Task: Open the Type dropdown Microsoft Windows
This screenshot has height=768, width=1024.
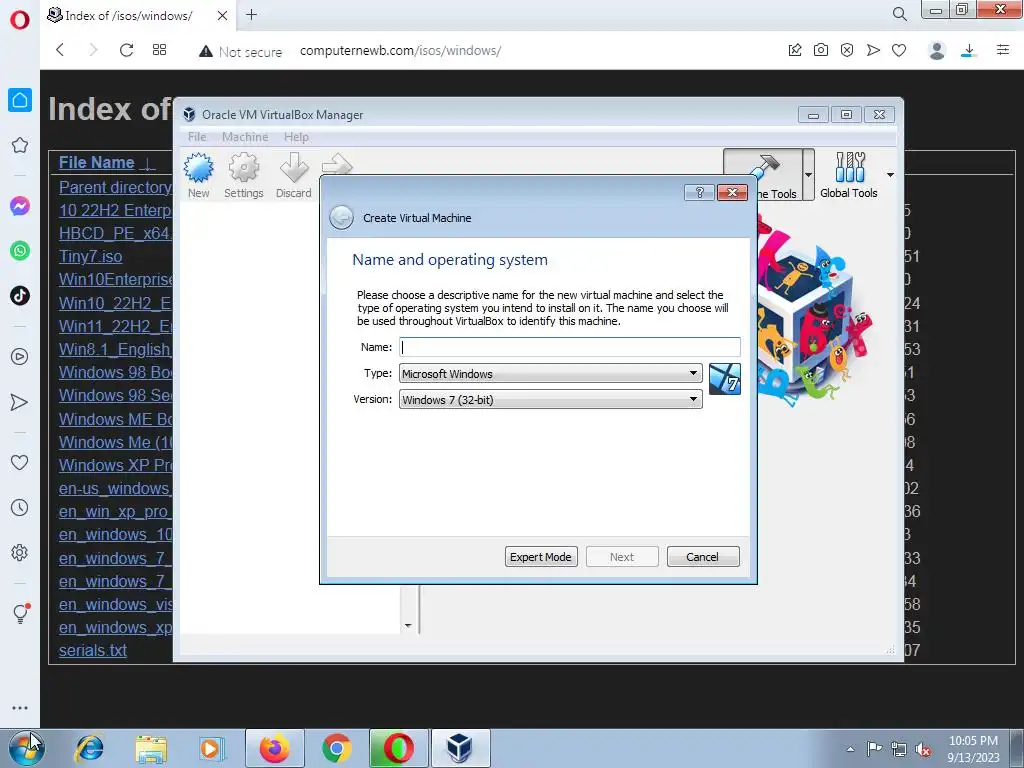Action: coord(551,374)
